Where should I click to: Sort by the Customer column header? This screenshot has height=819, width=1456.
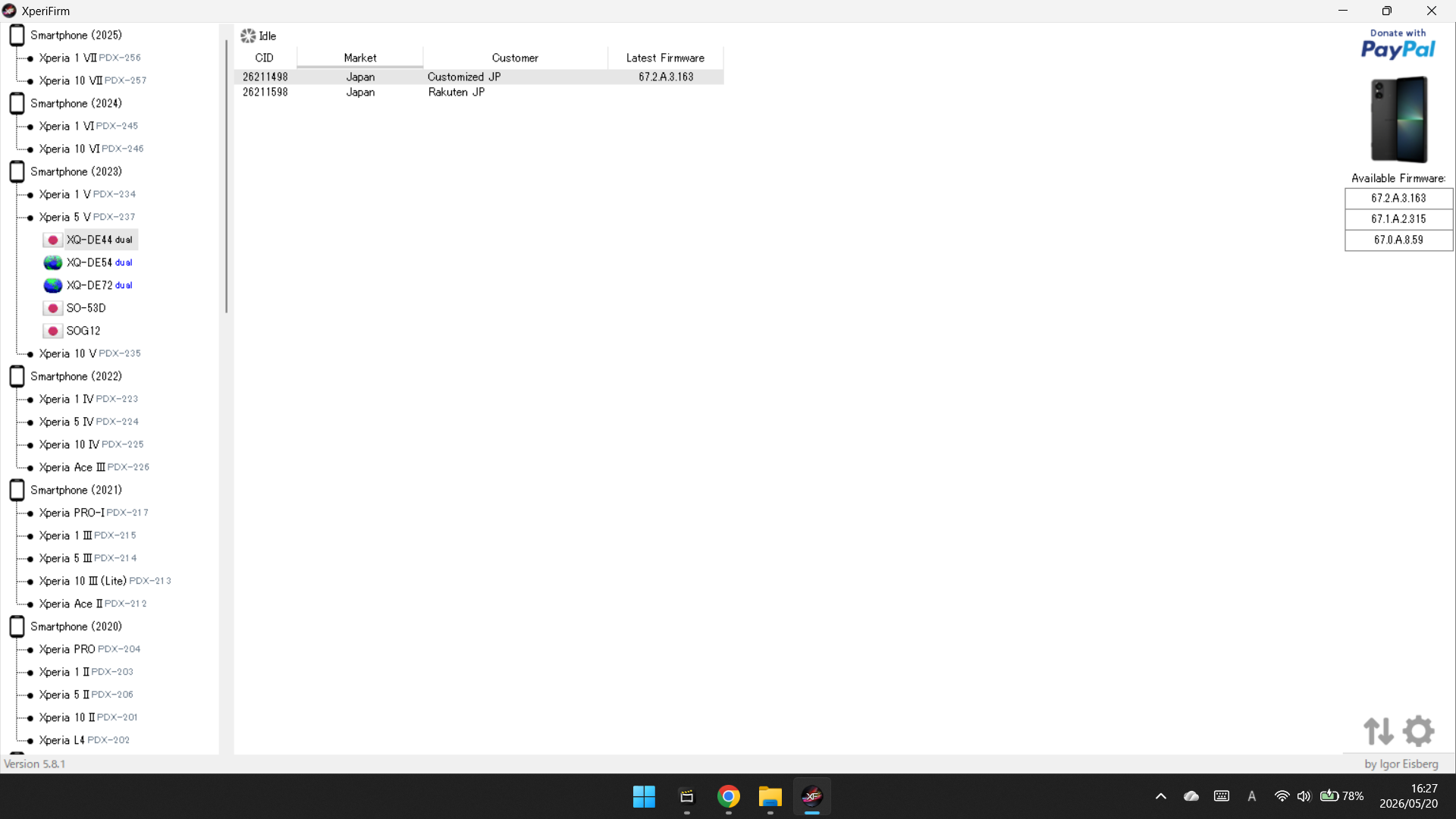pos(515,58)
